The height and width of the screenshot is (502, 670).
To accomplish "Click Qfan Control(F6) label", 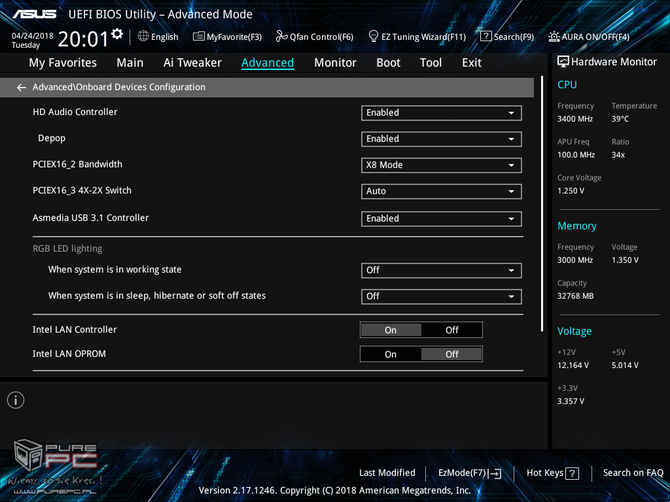I will pyautogui.click(x=321, y=37).
